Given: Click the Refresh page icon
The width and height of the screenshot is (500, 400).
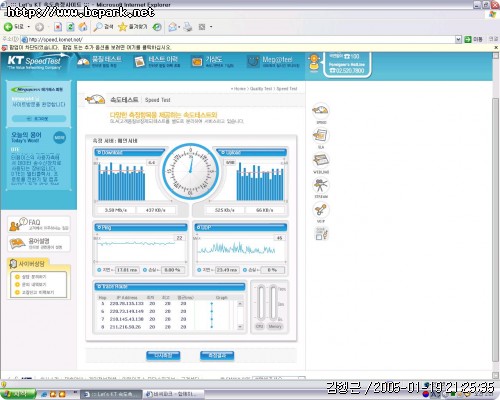Looking at the screenshot, I should click(x=70, y=27).
